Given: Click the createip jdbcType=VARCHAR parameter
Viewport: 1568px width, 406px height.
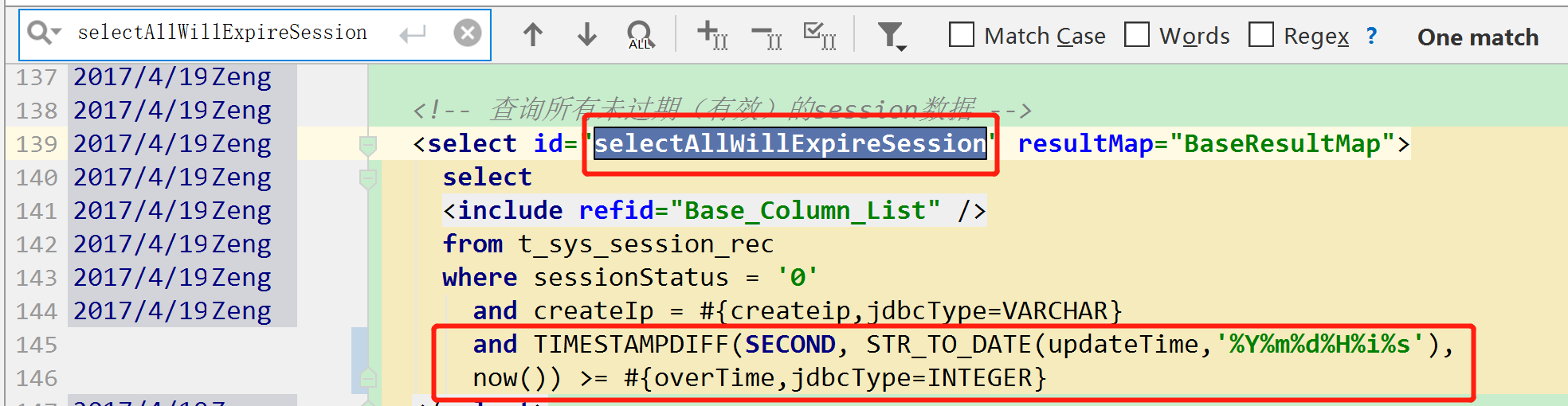Looking at the screenshot, I should [911, 311].
